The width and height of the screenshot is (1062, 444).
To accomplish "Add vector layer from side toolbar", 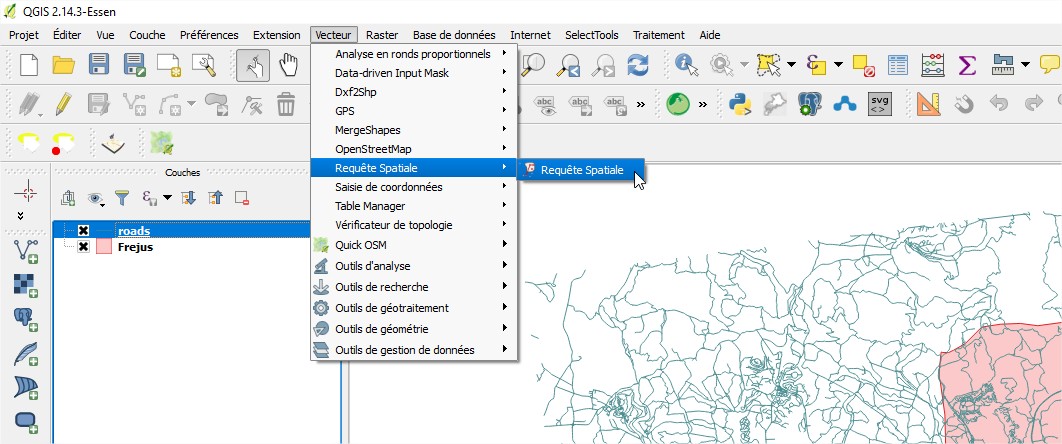I will click(x=26, y=250).
